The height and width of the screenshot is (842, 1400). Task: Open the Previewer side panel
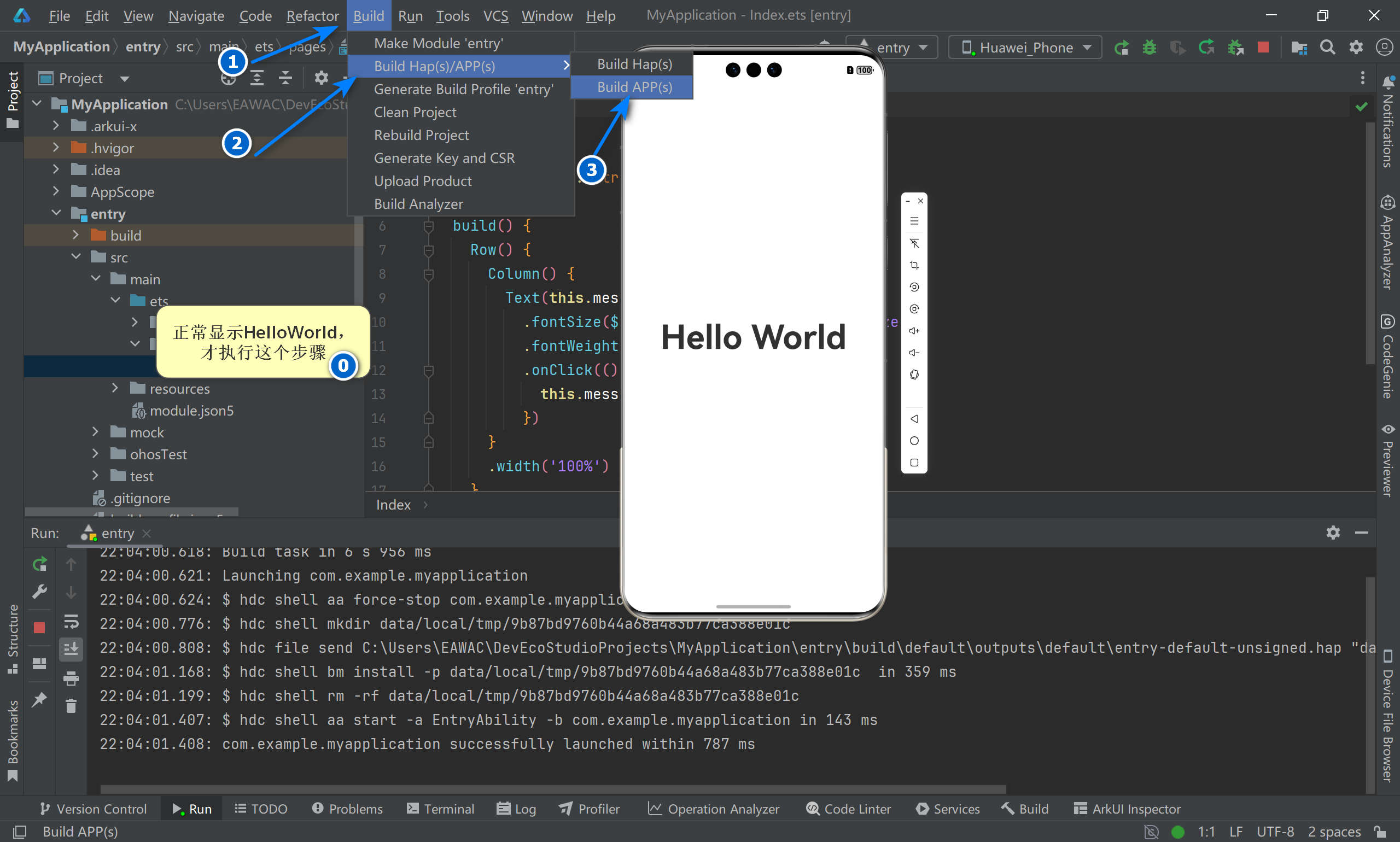(x=1387, y=461)
